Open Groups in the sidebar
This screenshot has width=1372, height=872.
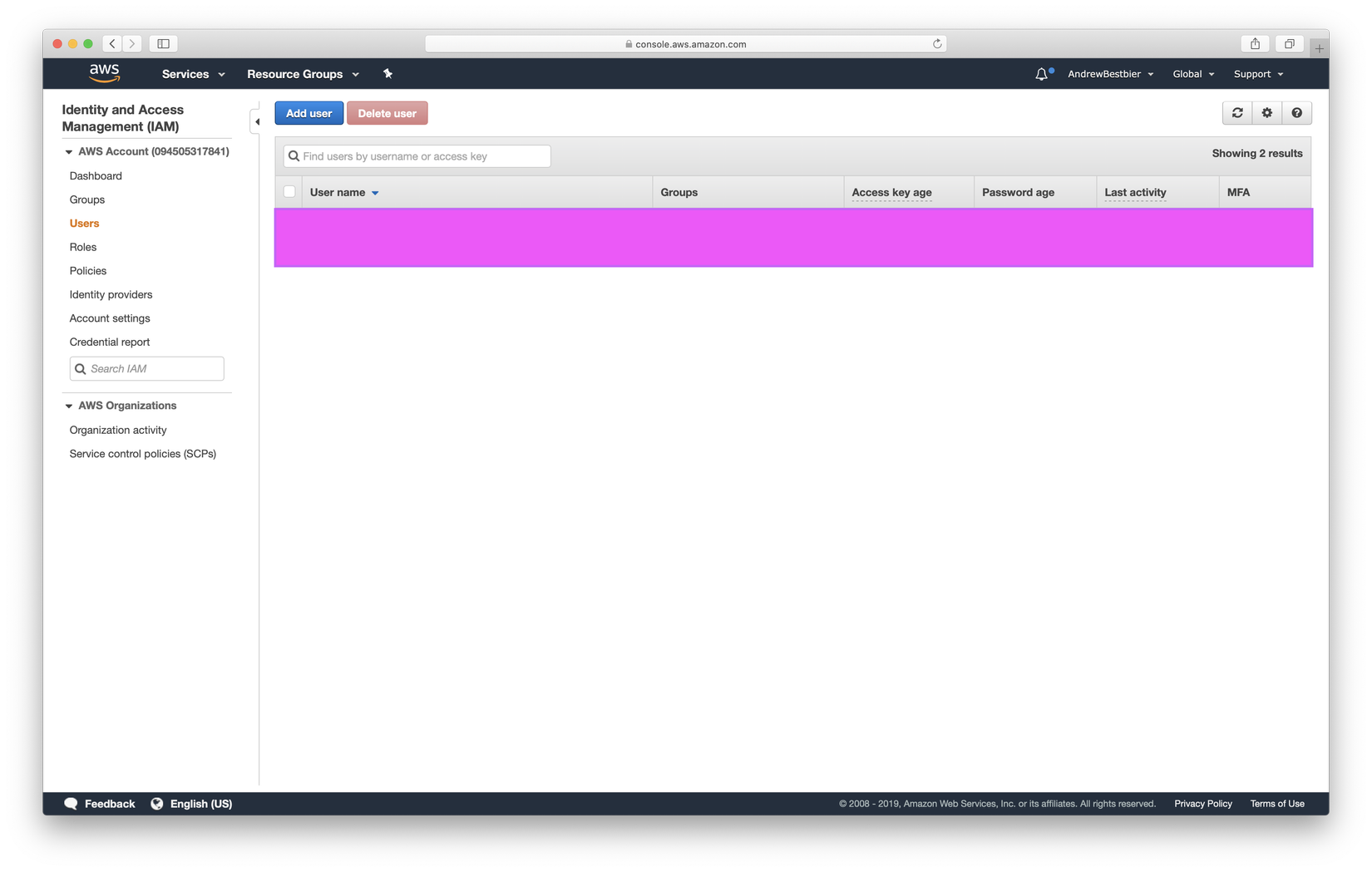87,200
